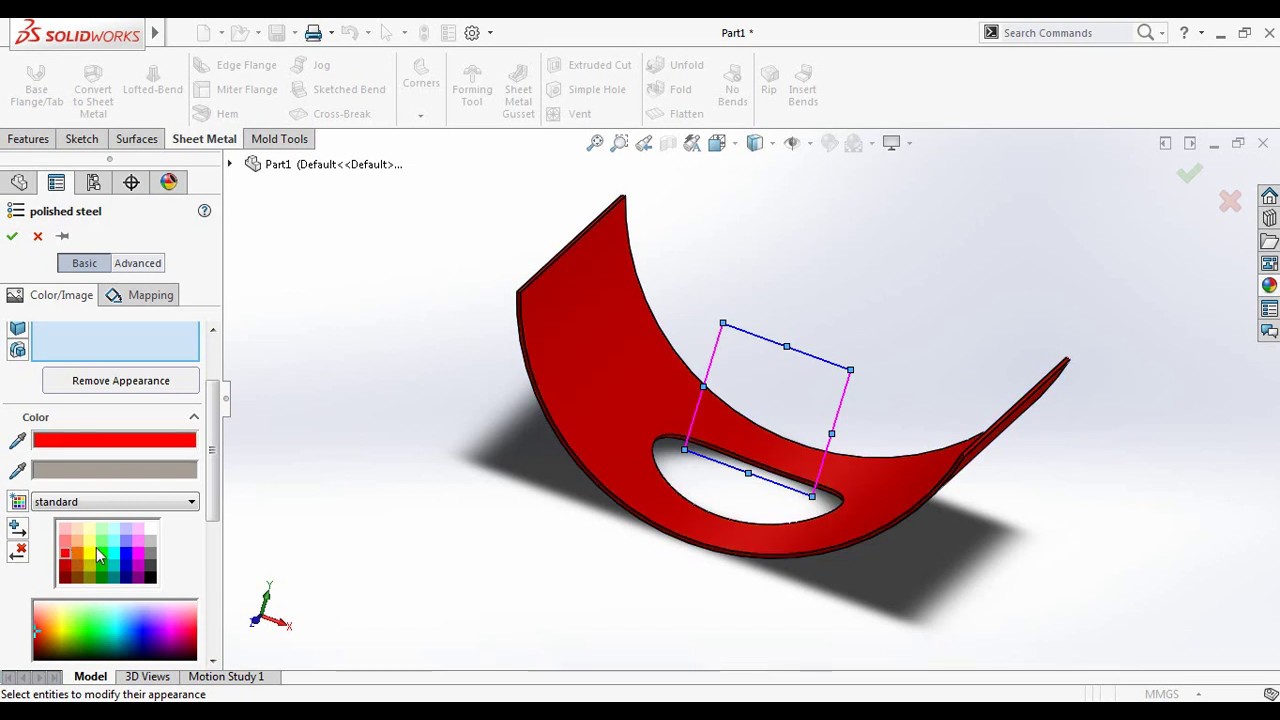
Task: Click the Base Flange/Tab tool
Action: pos(36,86)
